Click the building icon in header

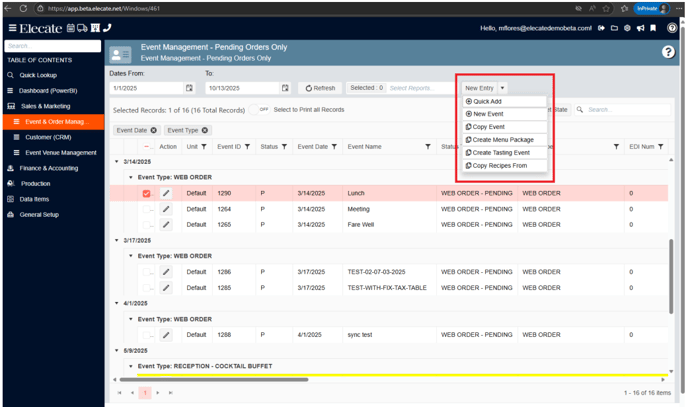tap(95, 28)
